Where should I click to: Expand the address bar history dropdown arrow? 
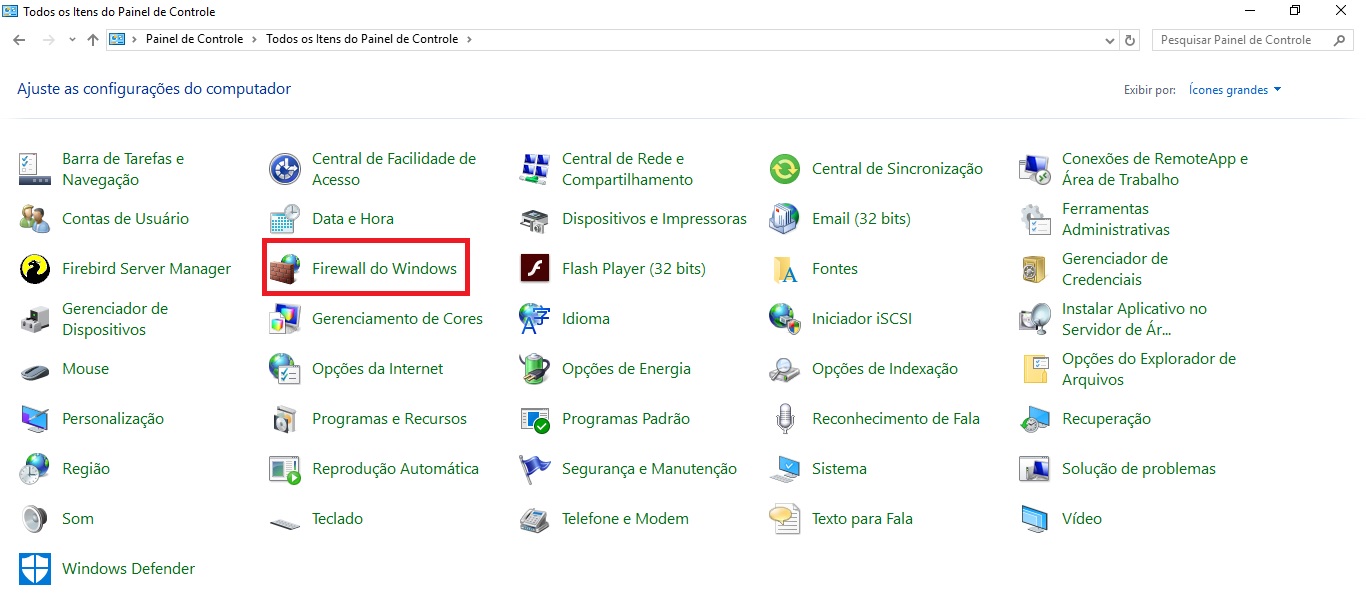tap(1110, 41)
